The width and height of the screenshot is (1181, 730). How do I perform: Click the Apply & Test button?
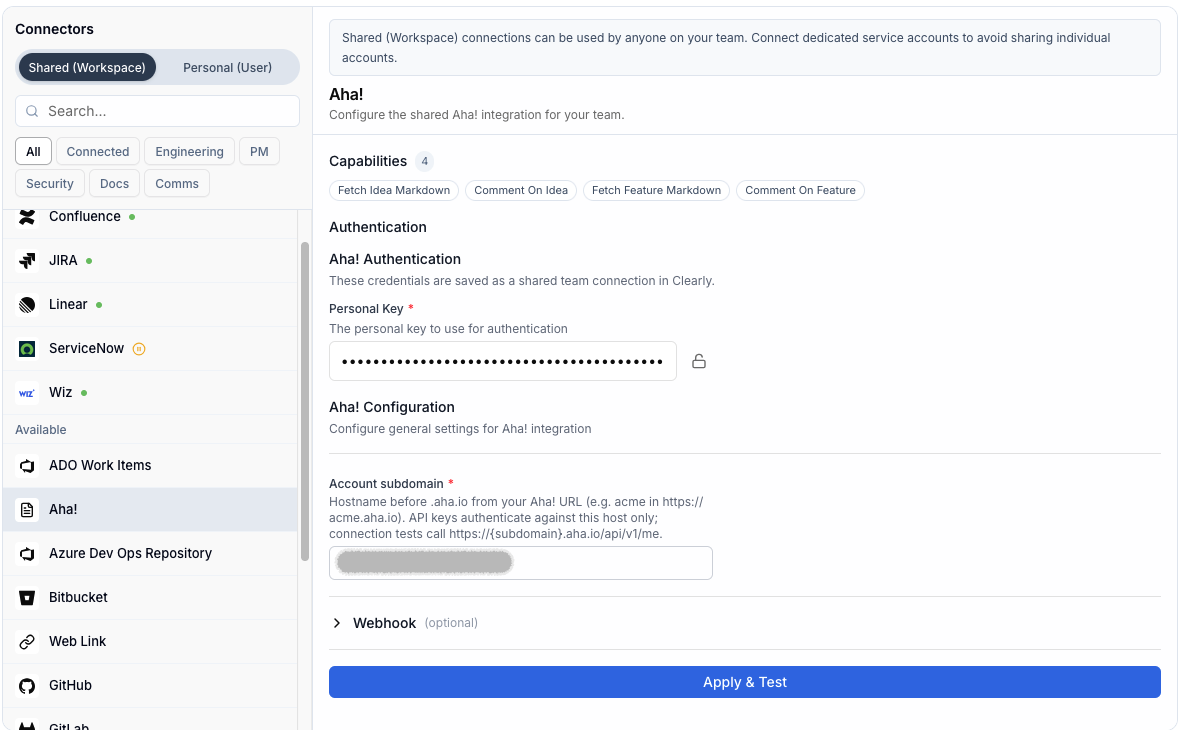[744, 682]
